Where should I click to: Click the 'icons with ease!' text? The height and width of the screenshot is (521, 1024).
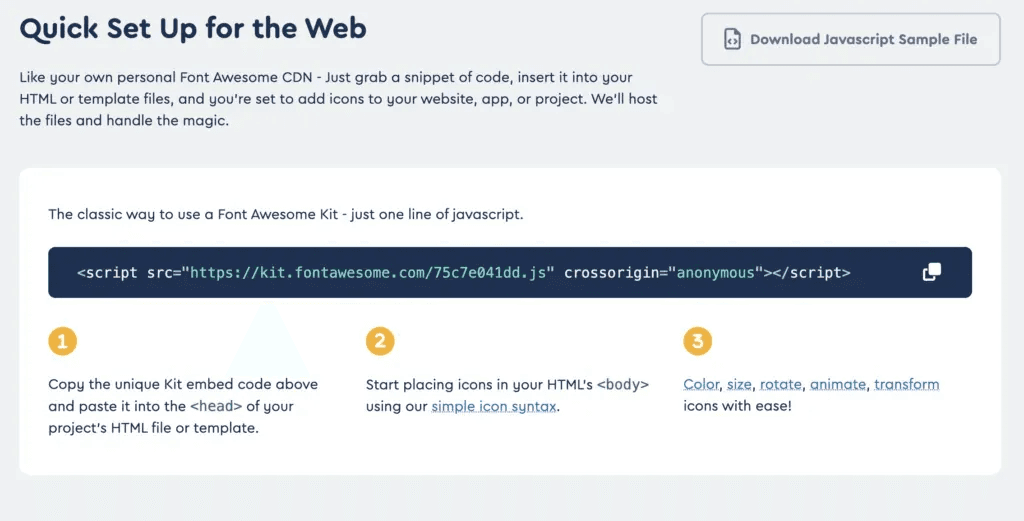(737, 406)
